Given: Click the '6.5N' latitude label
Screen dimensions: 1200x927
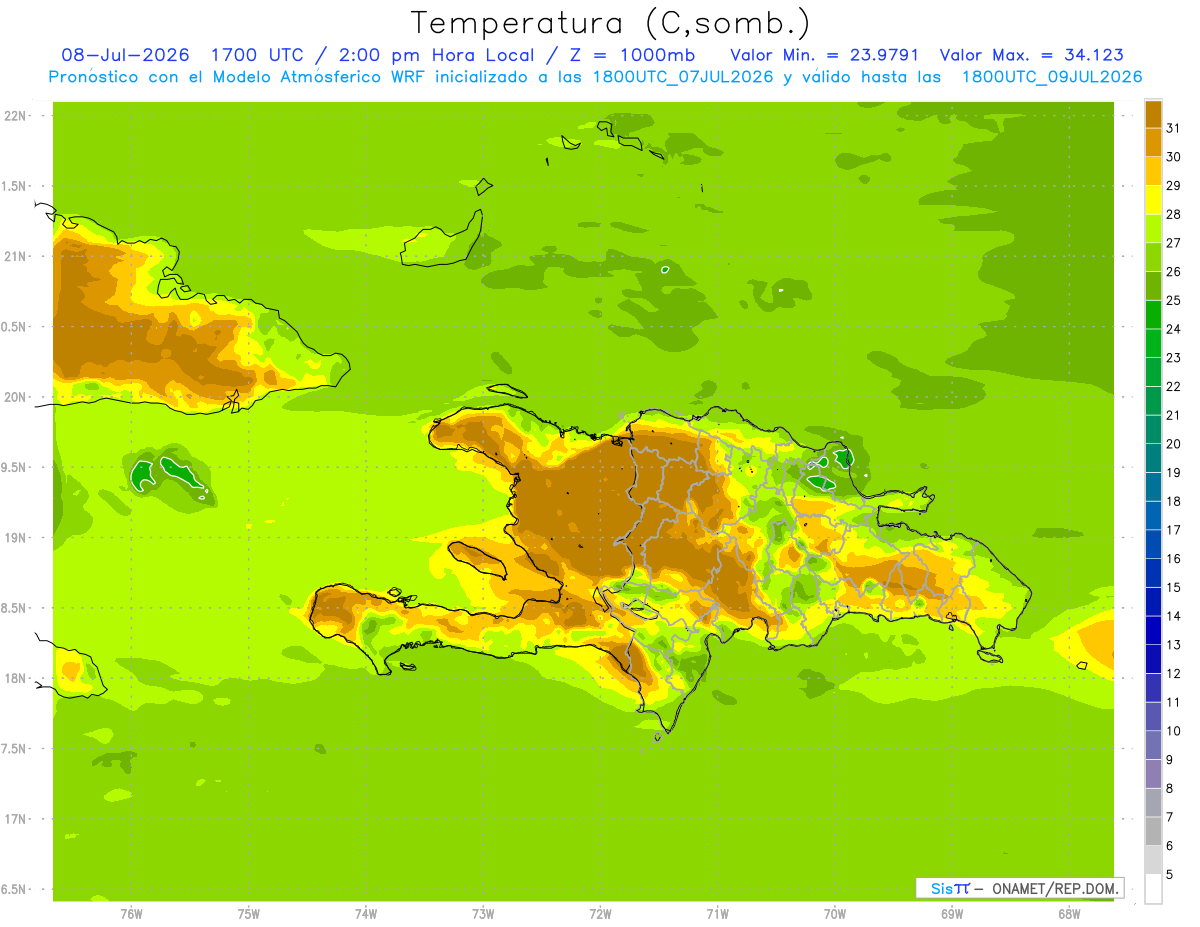Looking at the screenshot, I should click(x=15, y=889).
